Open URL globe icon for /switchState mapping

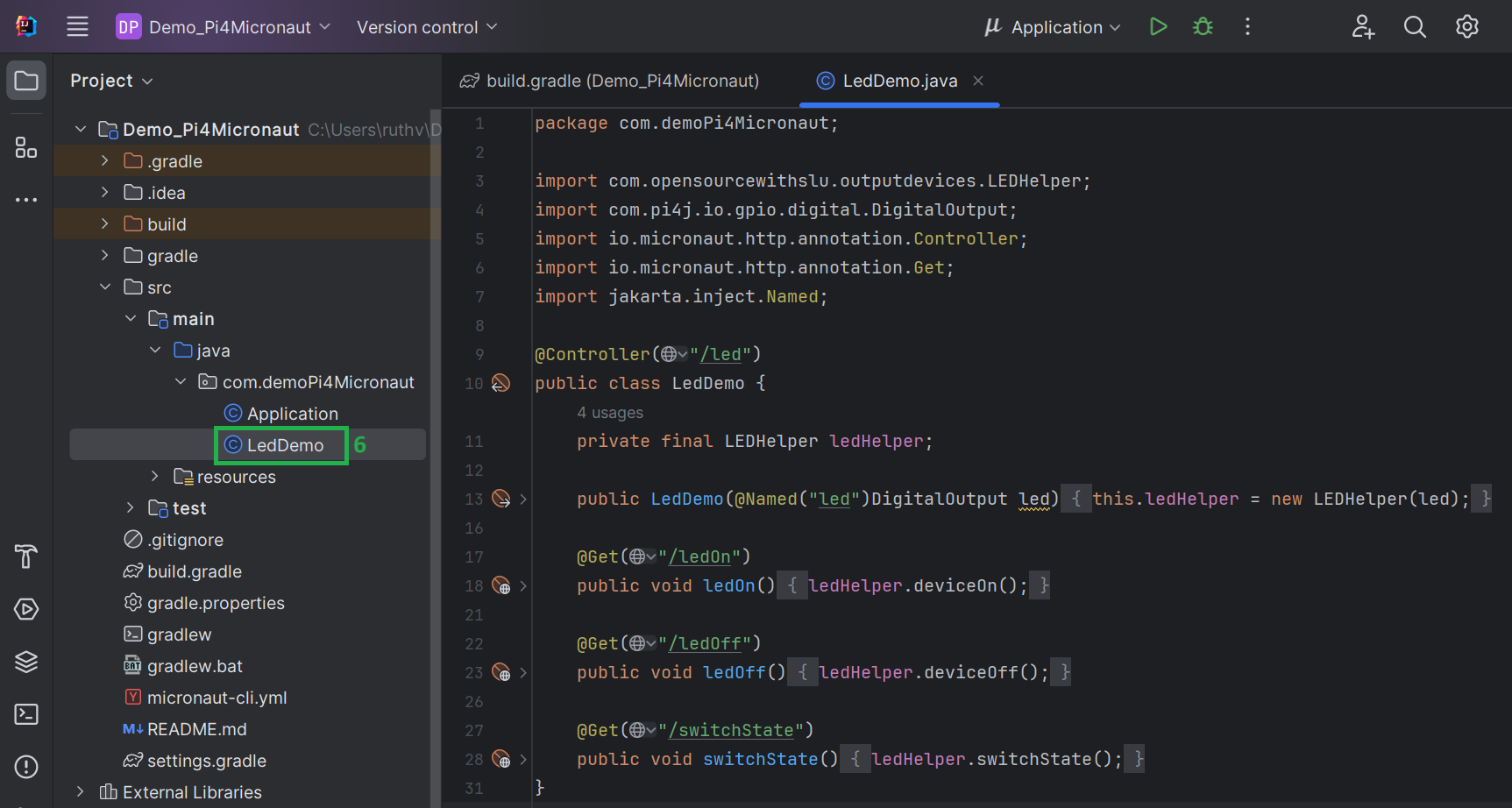pos(642,730)
